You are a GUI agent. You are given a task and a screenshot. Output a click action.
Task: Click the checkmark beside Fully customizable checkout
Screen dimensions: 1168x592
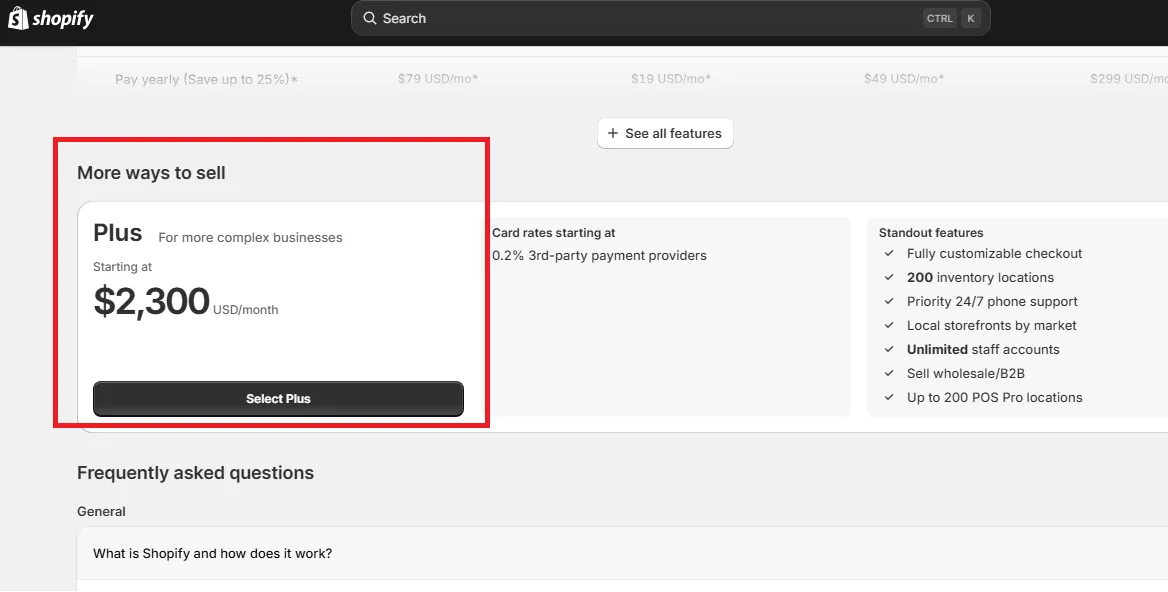(x=888, y=253)
